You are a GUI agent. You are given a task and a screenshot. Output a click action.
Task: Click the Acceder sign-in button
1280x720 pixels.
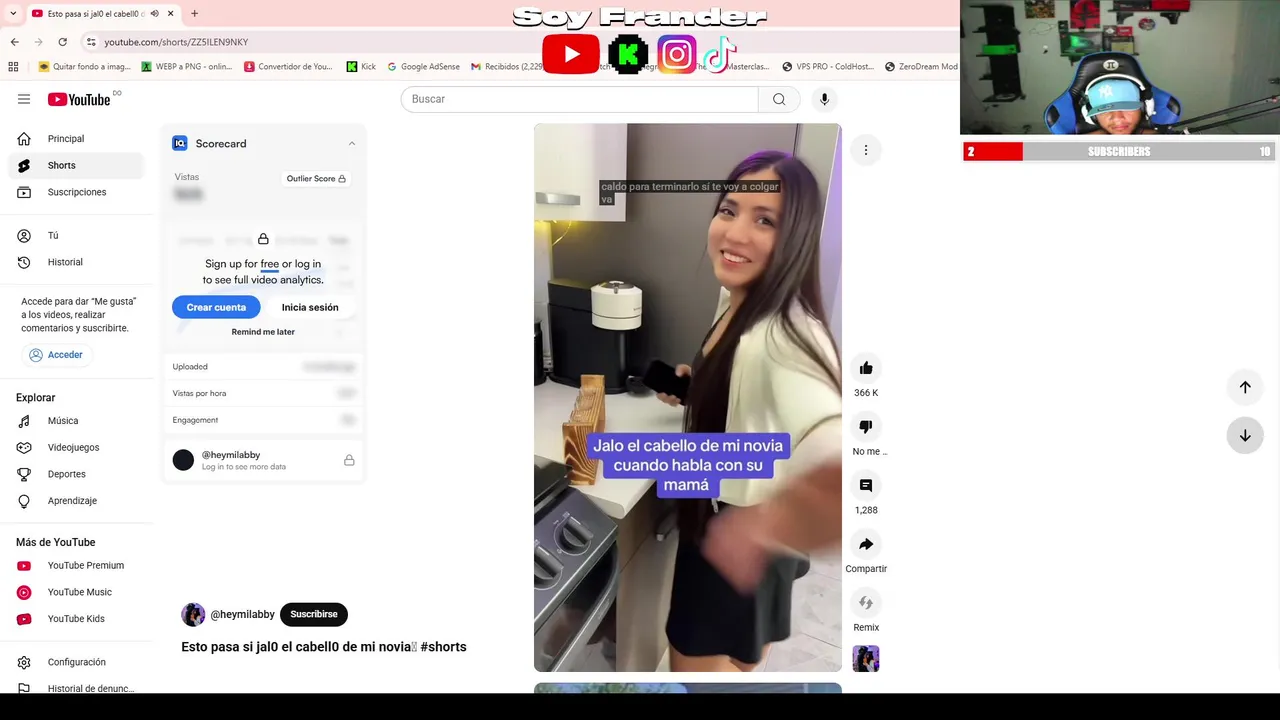click(x=56, y=355)
